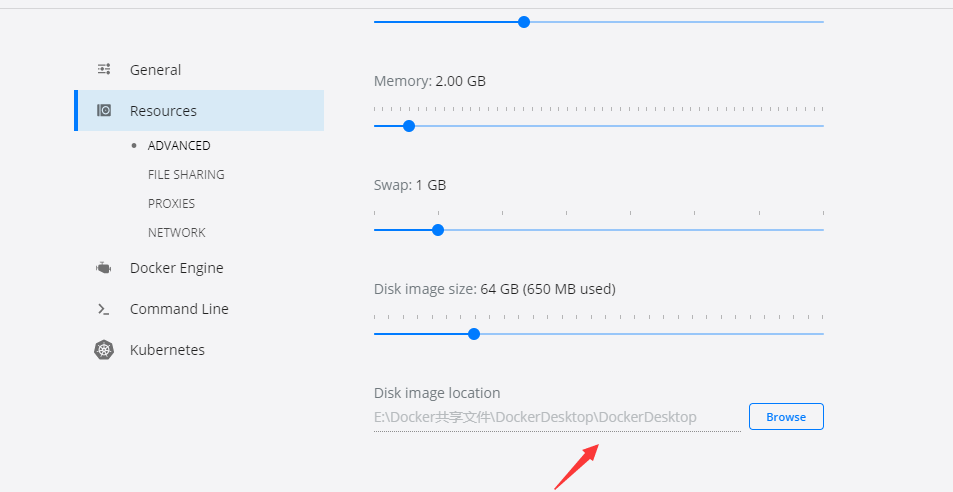Click the Swap slider handle
Viewport: 953px width, 492px height.
pyautogui.click(x=438, y=230)
